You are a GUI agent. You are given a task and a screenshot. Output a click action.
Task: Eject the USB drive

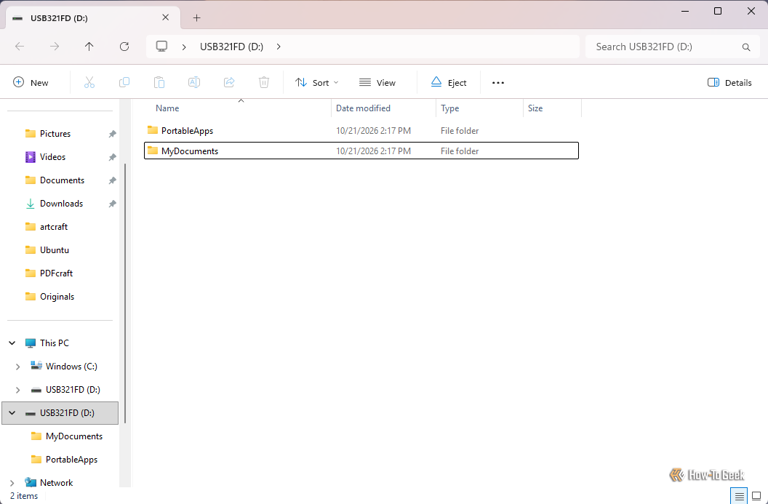click(449, 83)
